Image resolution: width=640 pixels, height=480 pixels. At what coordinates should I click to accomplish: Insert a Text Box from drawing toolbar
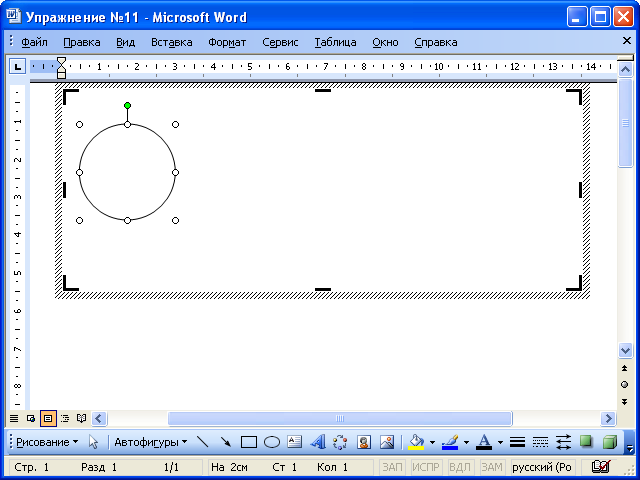(294, 442)
